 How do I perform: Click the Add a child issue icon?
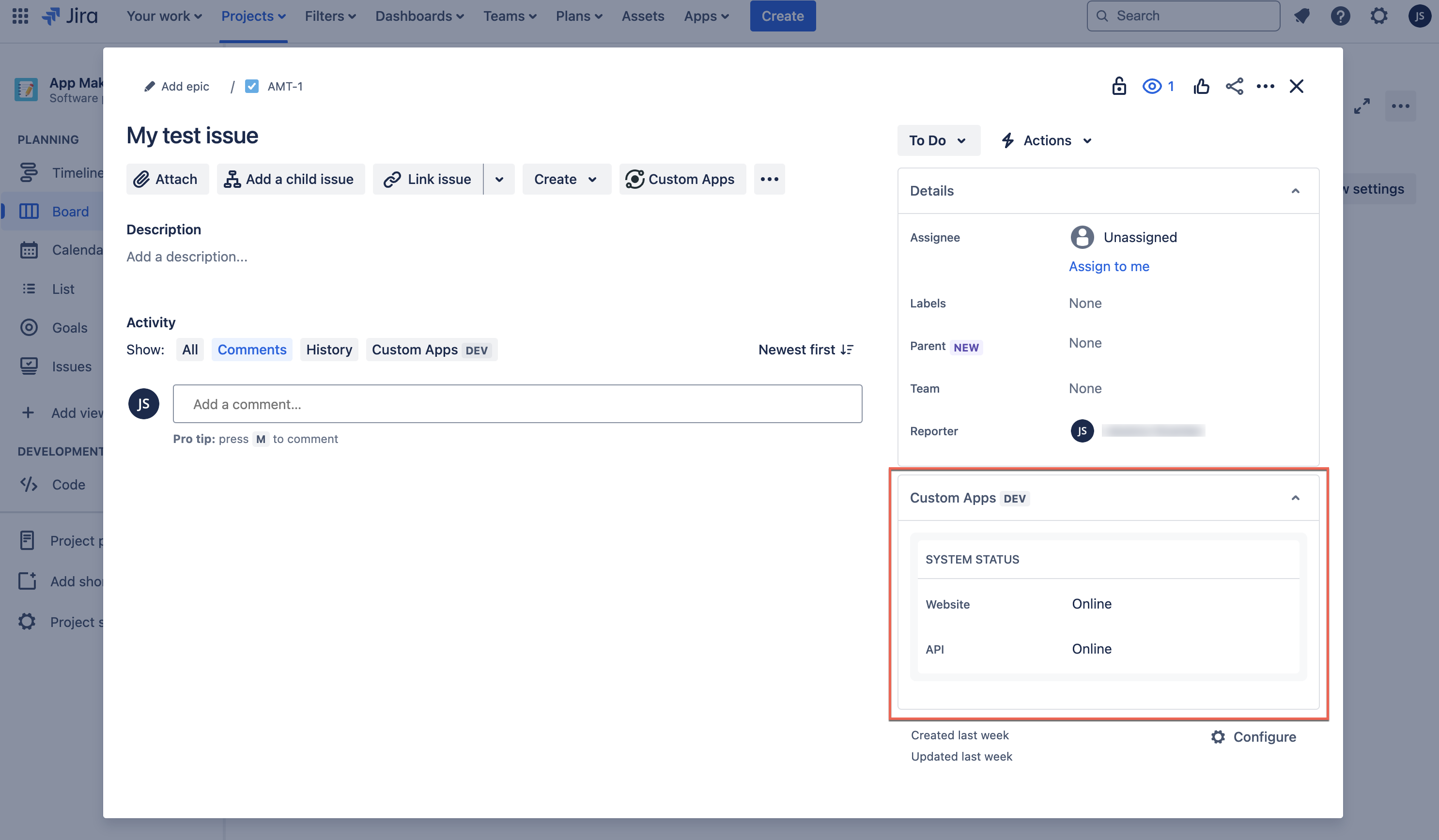tap(233, 179)
